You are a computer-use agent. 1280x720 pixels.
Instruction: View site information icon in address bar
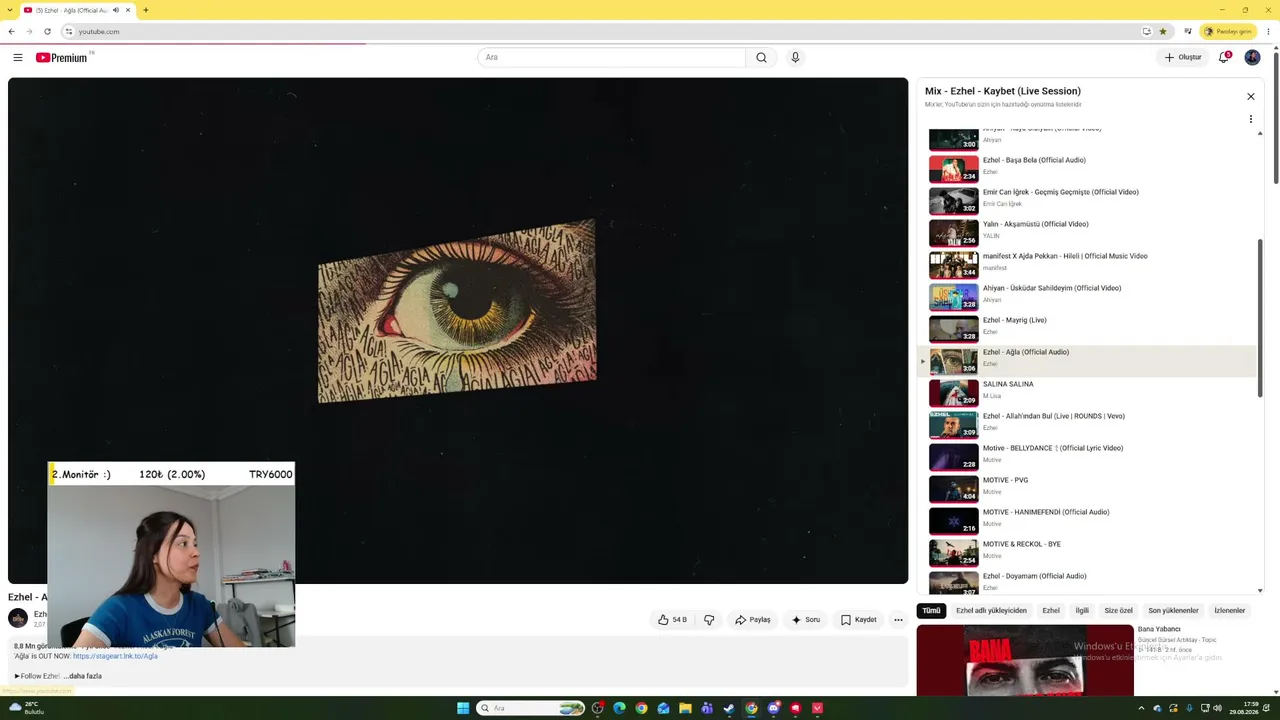pyautogui.click(x=68, y=31)
